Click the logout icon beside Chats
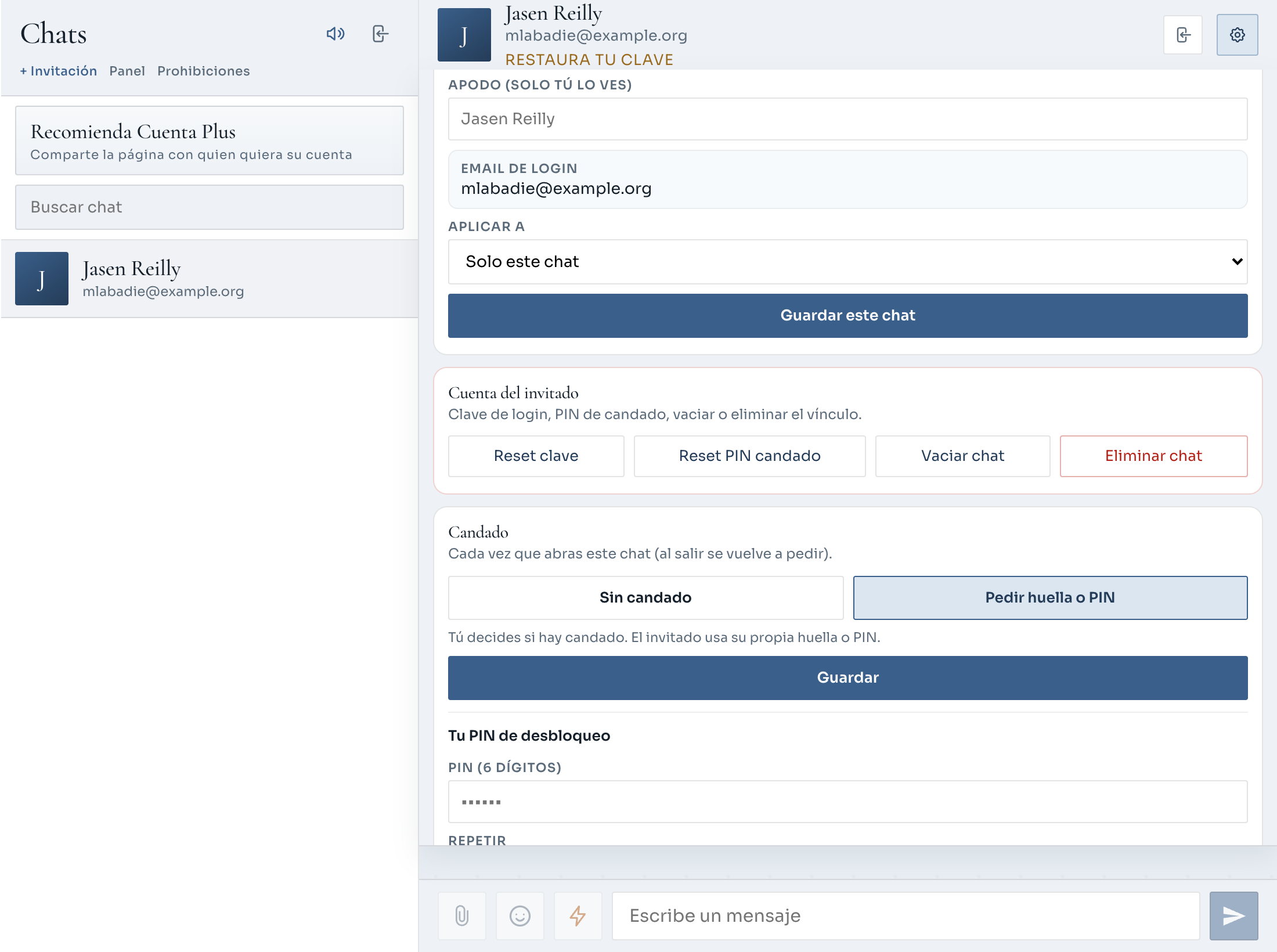 [380, 34]
